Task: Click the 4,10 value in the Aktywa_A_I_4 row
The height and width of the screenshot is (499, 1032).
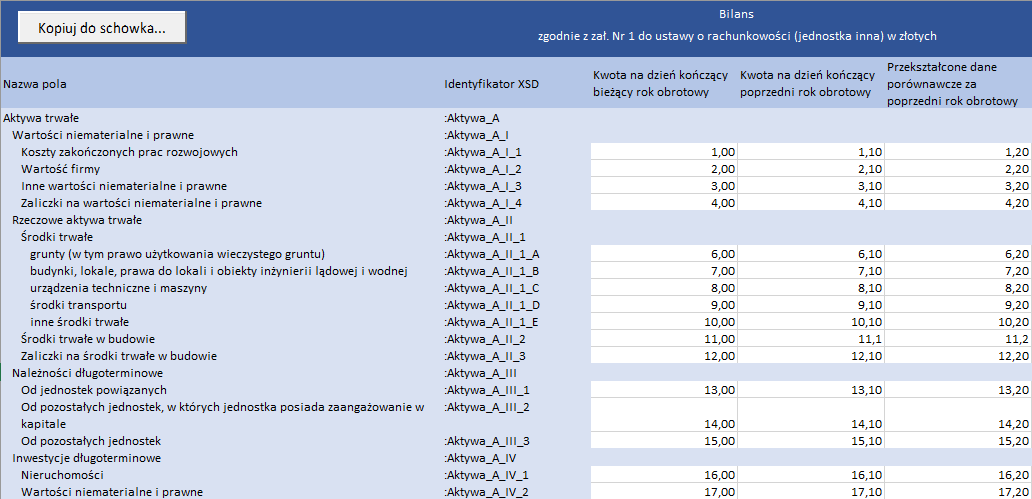Action: click(812, 203)
